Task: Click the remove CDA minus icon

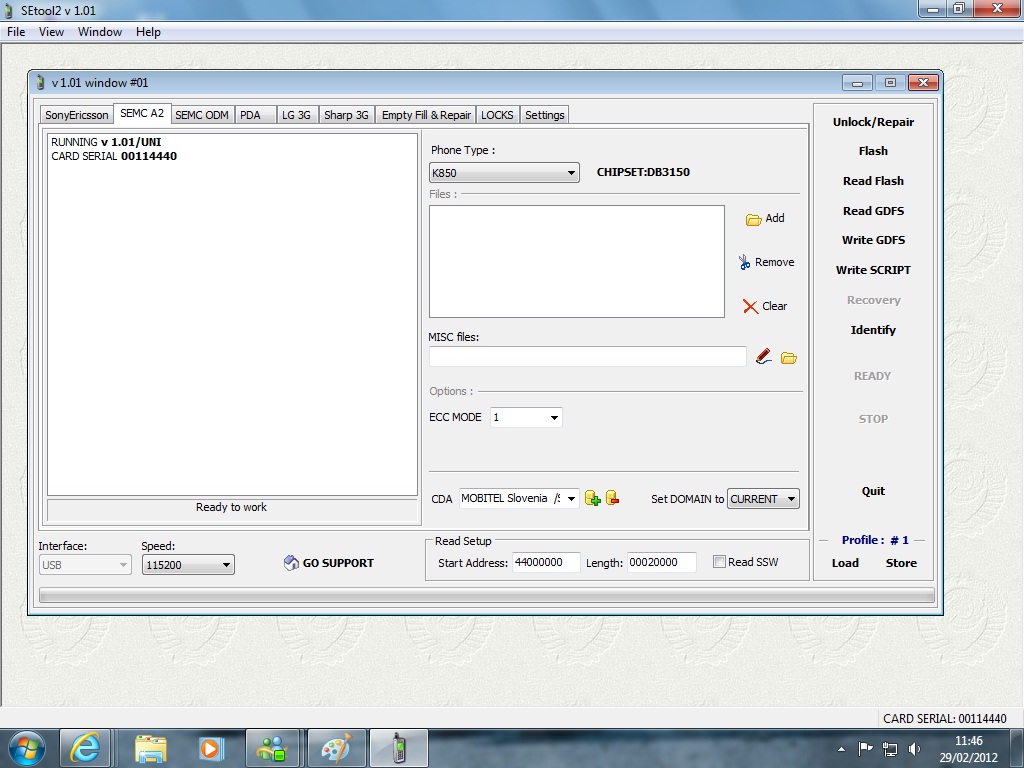Action: pos(612,498)
